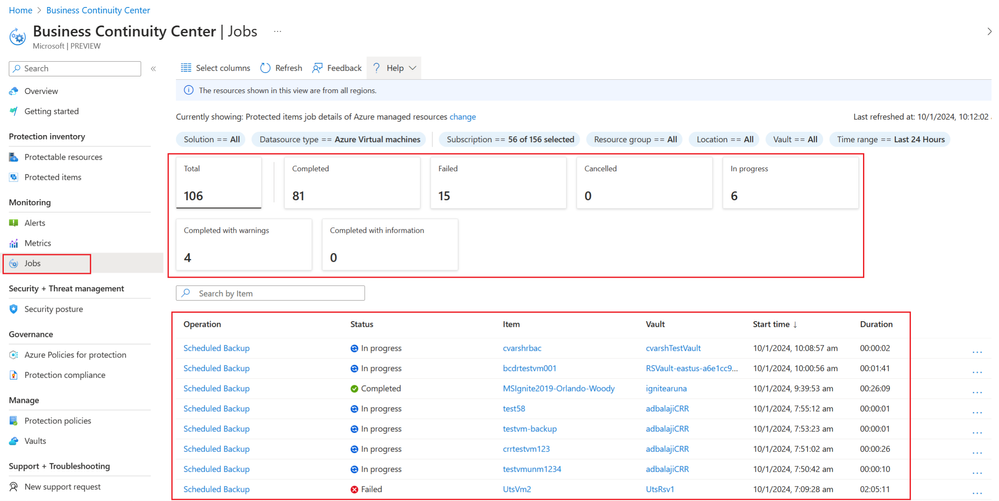Click the Feedback person icon
The width and height of the screenshot is (999, 501).
coord(317,68)
